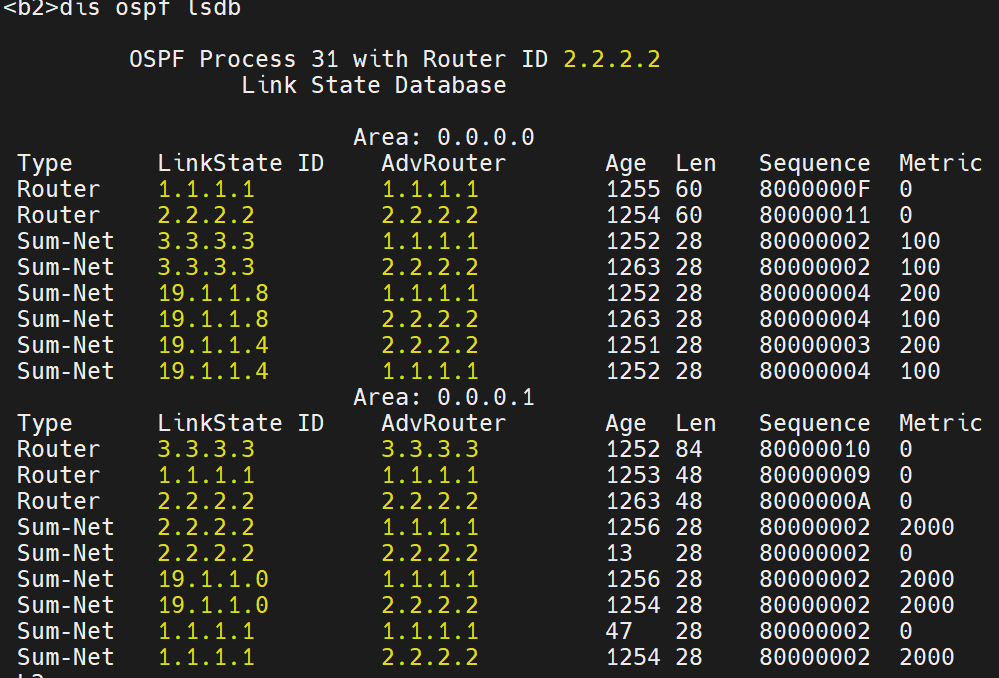Click the Len value 84
This screenshot has width=999, height=678.
point(689,449)
